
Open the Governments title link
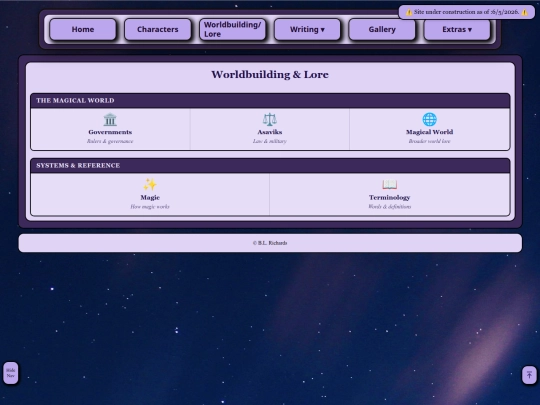point(110,132)
